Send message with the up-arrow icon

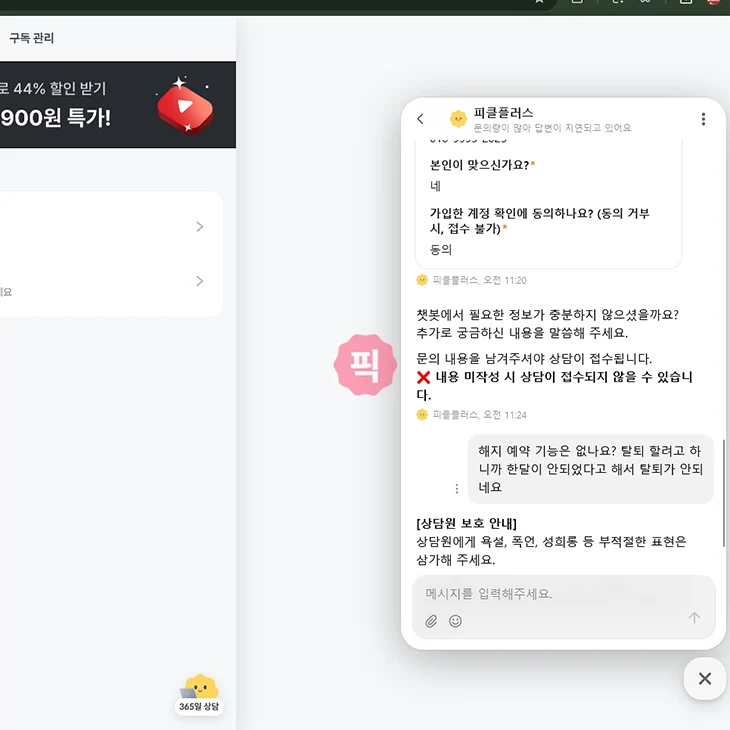[x=694, y=618]
